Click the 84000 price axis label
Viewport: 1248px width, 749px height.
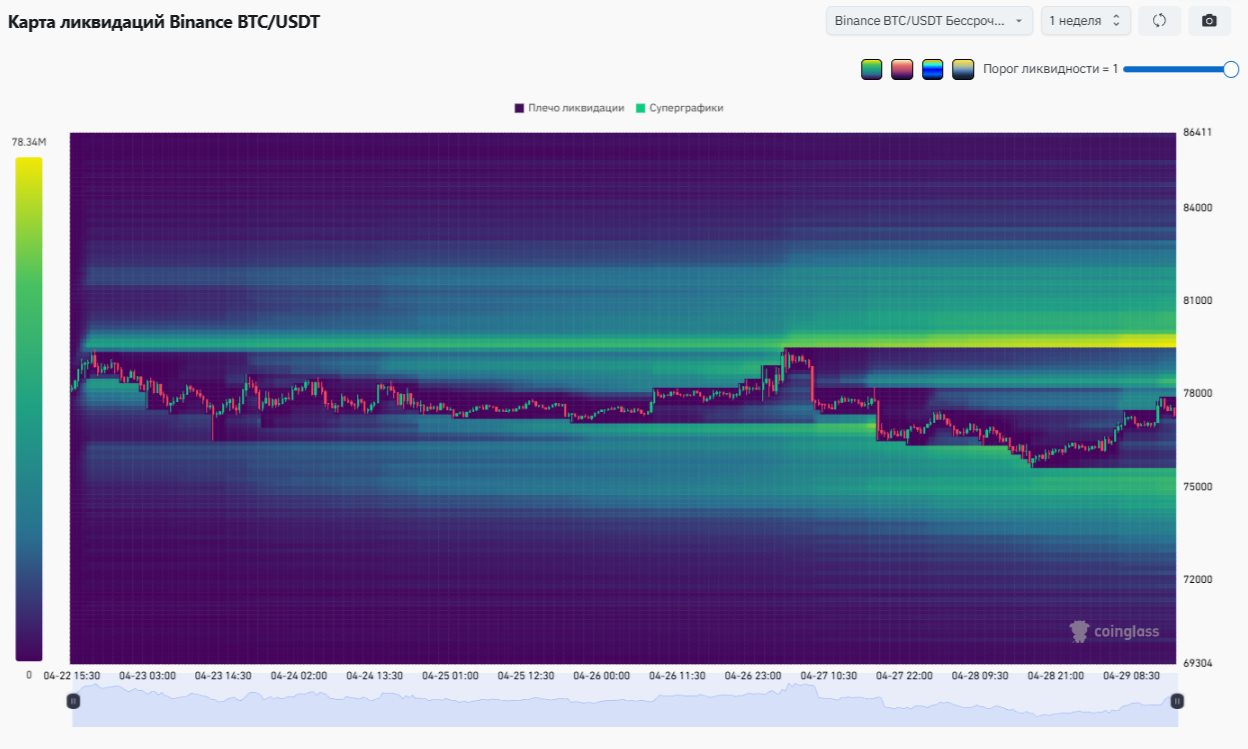click(x=1197, y=208)
